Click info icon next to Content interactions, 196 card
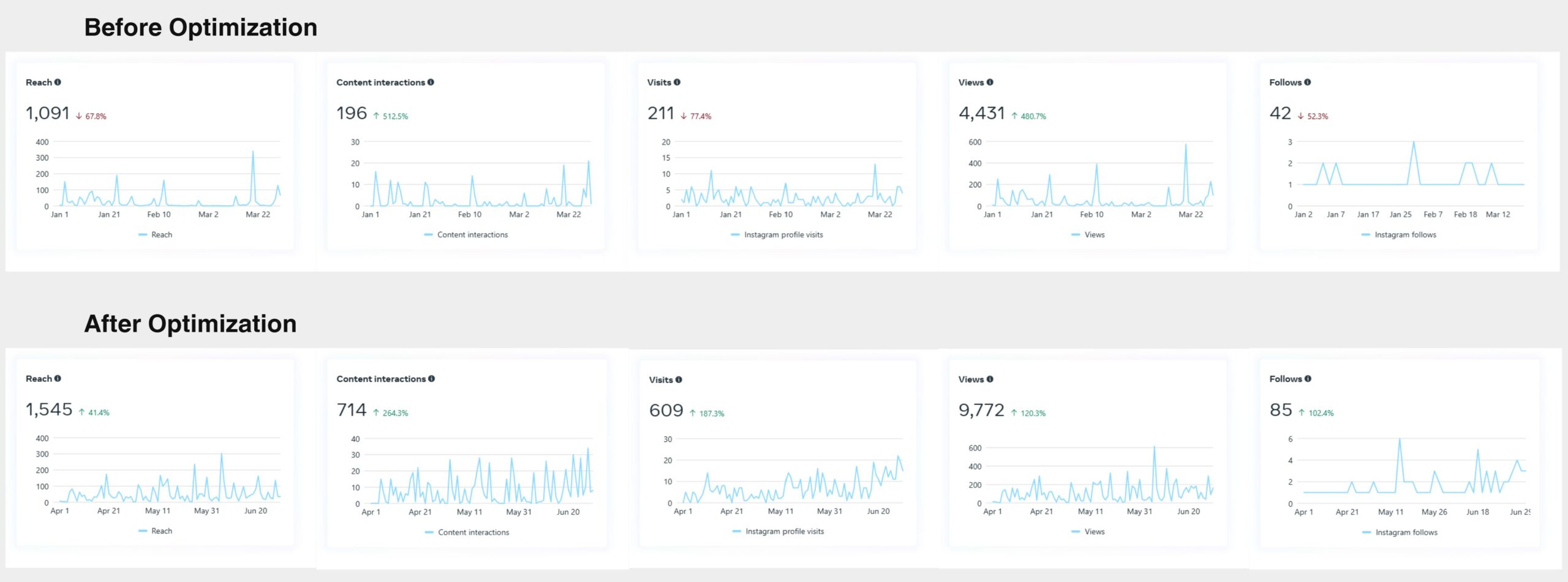The width and height of the screenshot is (1568, 582). click(431, 83)
